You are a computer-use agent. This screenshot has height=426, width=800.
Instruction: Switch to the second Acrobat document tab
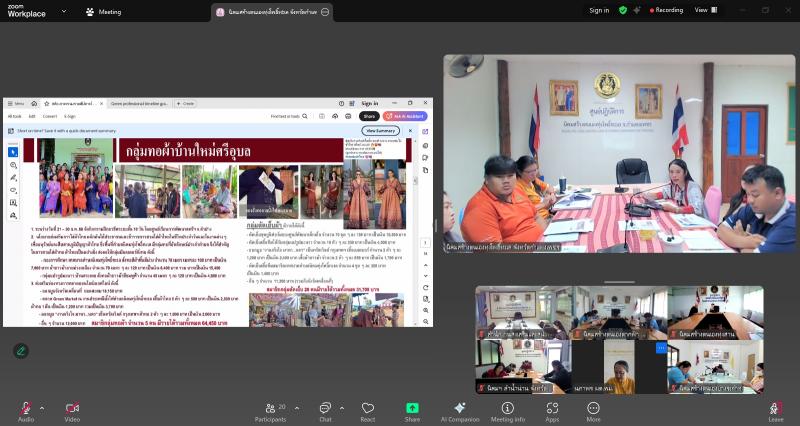tap(139, 104)
